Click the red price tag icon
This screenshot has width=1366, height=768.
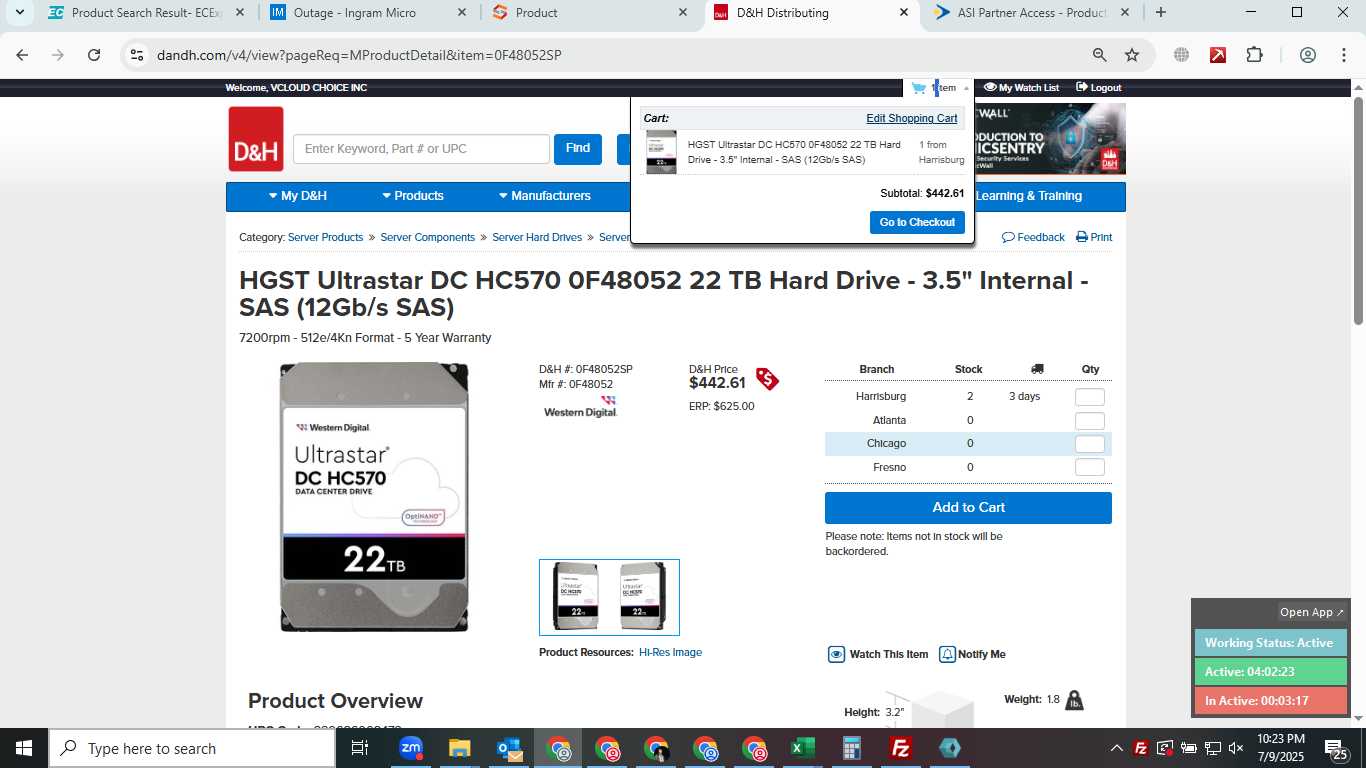tap(767, 379)
